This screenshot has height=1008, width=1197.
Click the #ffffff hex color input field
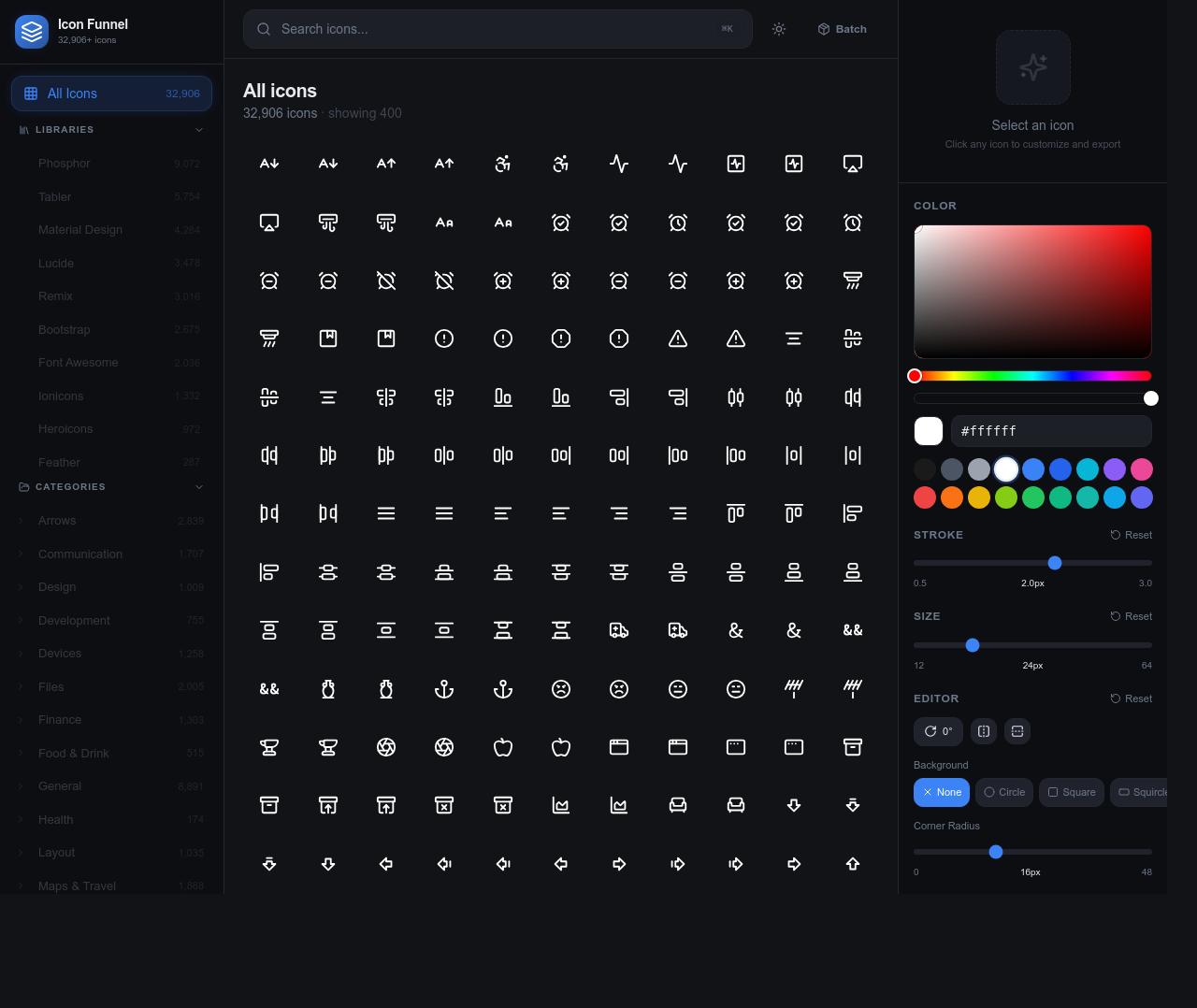coord(1051,431)
